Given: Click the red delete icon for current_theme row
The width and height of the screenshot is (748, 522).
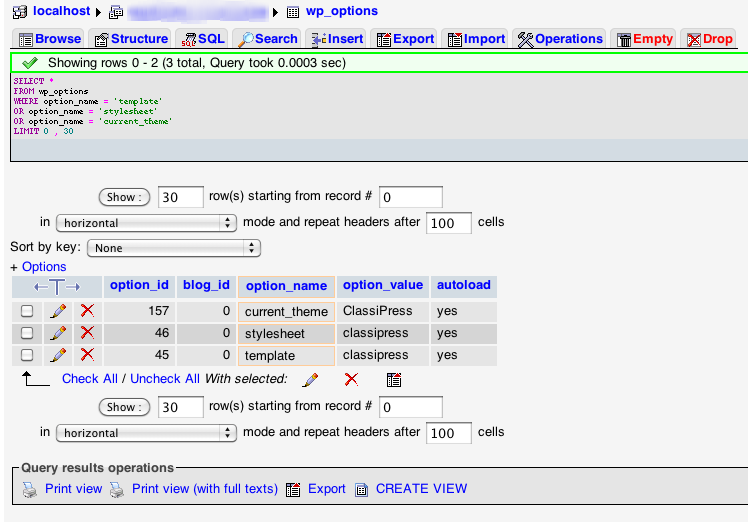Looking at the screenshot, I should pyautogui.click(x=87, y=311).
